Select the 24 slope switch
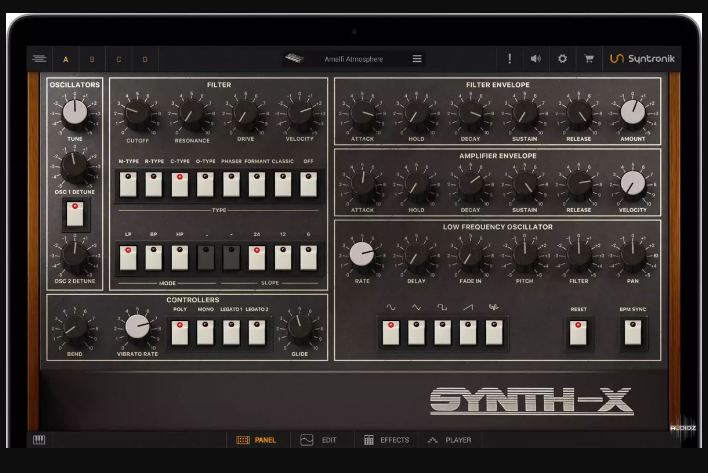The image size is (708, 473). point(257,258)
